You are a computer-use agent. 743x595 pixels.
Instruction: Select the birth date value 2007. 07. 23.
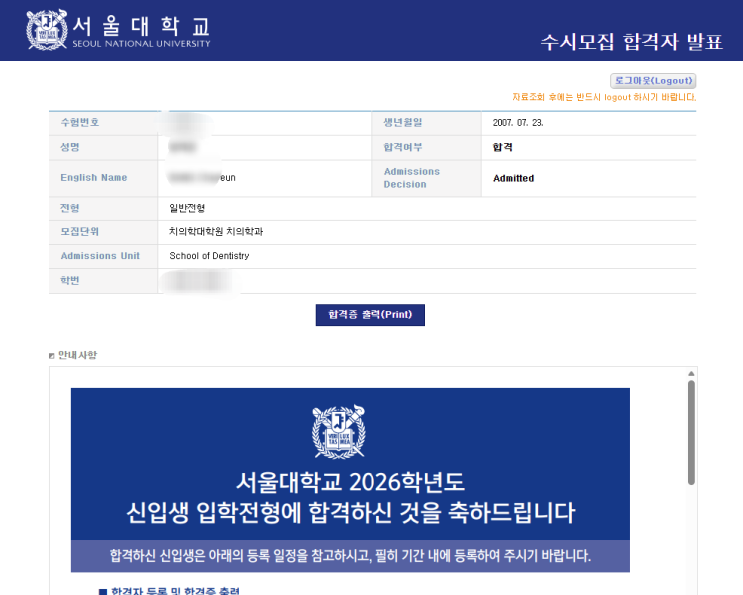[x=518, y=123]
